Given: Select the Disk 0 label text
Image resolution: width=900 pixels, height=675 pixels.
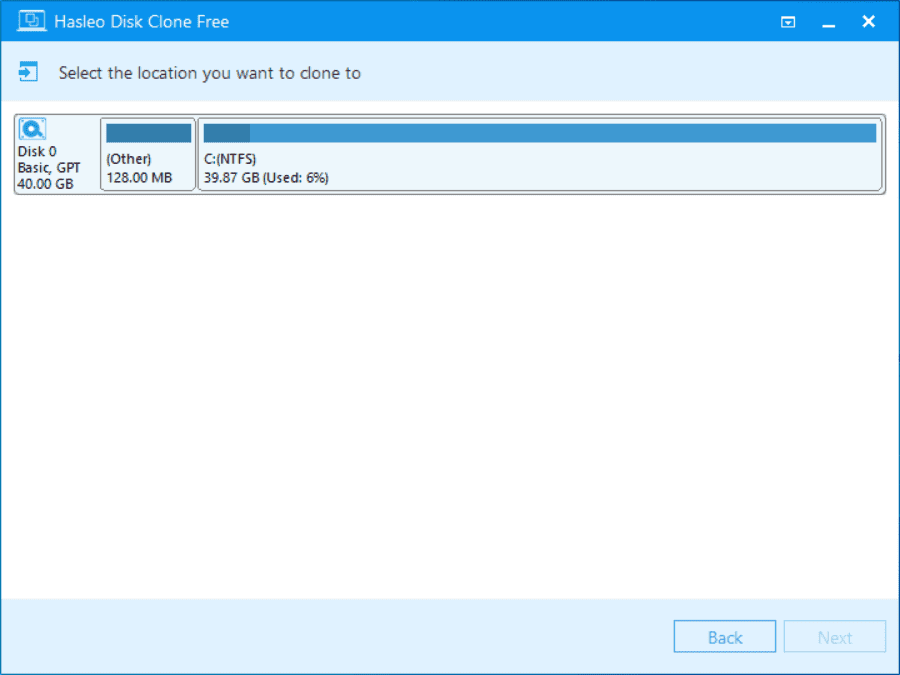Looking at the screenshot, I should point(37,152).
